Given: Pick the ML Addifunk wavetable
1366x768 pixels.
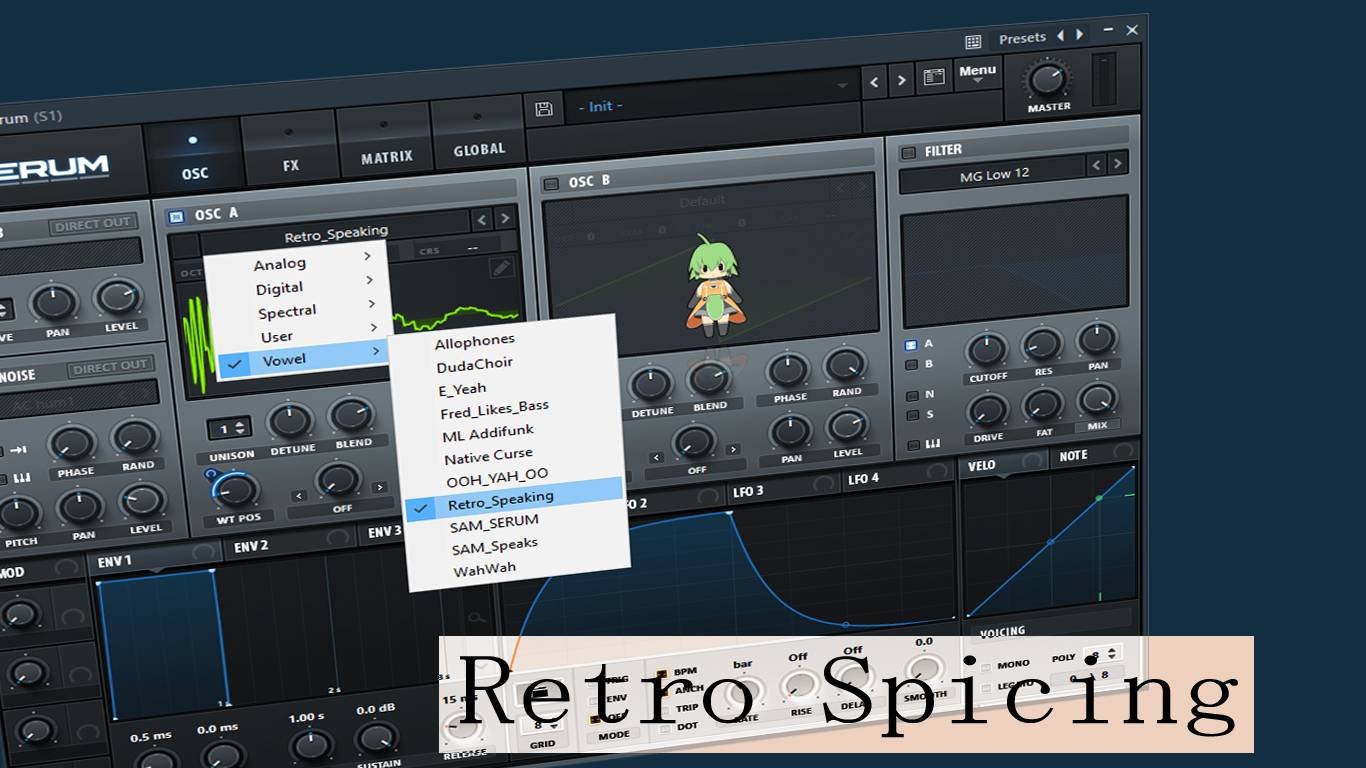Looking at the screenshot, I should [508, 432].
